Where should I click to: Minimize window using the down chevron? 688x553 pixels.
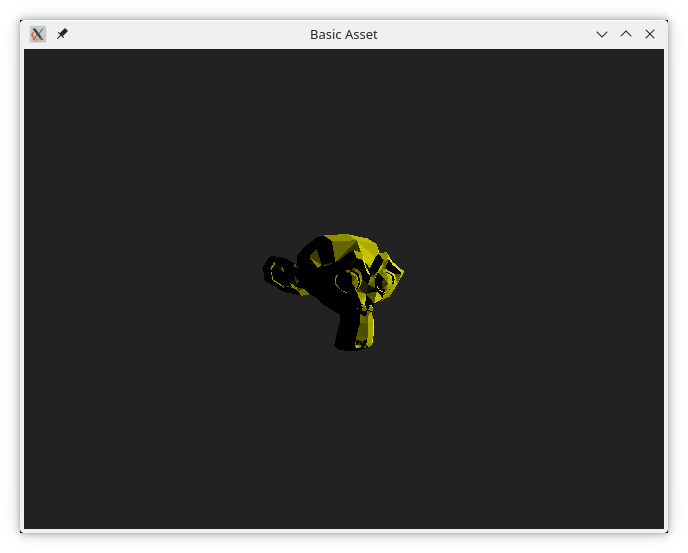tap(602, 34)
